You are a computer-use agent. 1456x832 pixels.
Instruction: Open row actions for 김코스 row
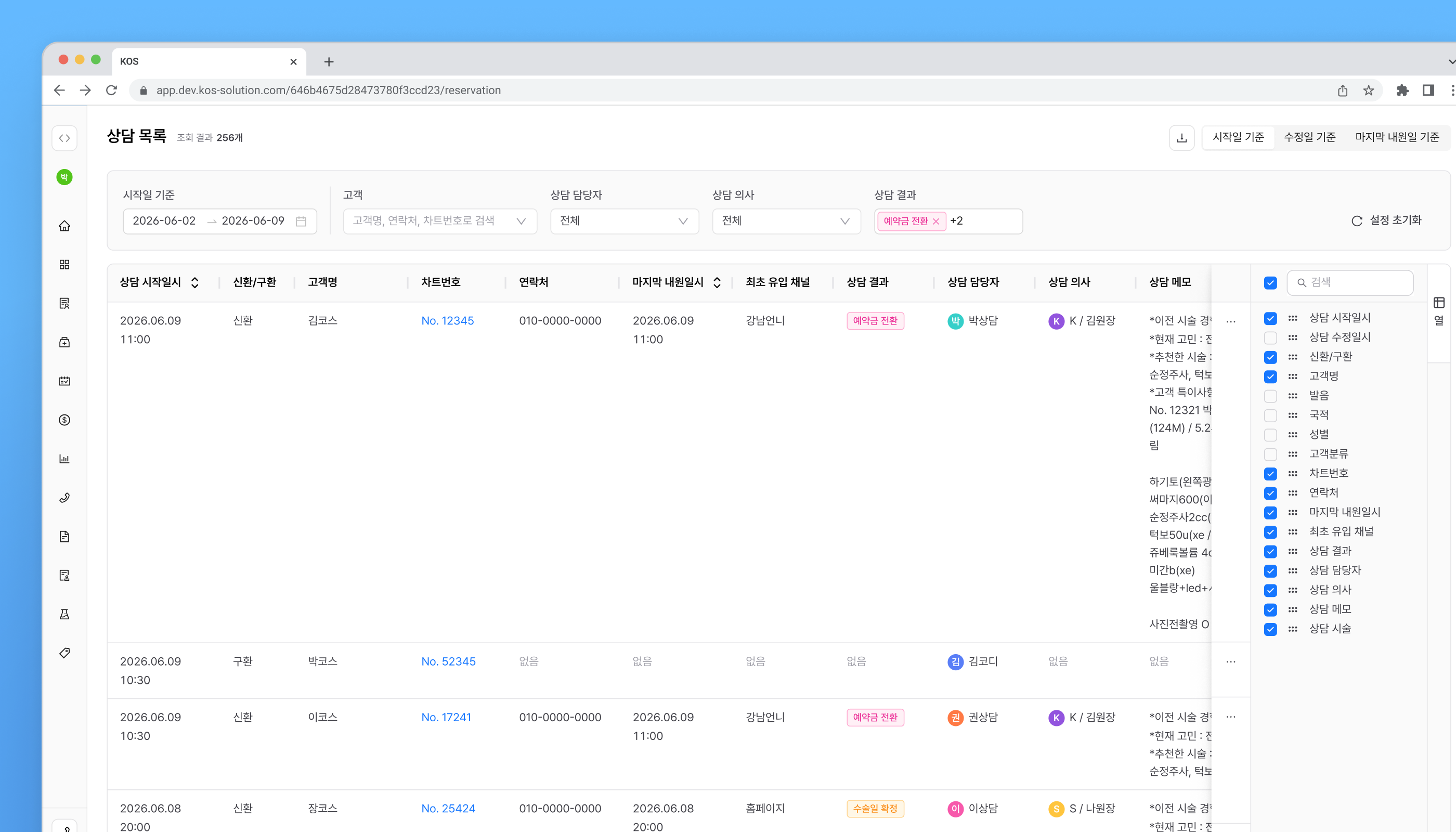(x=1231, y=321)
